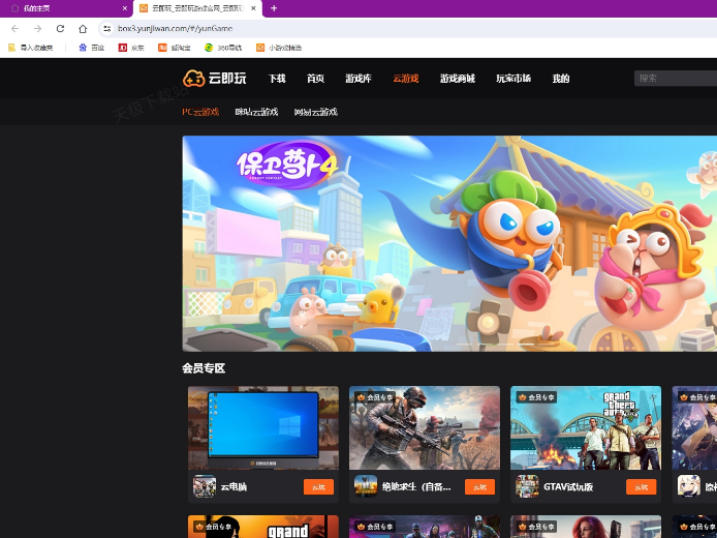Viewport: 717px width, 538px height.
Task: Click the 绝地求生 small game icon
Action: click(365, 486)
